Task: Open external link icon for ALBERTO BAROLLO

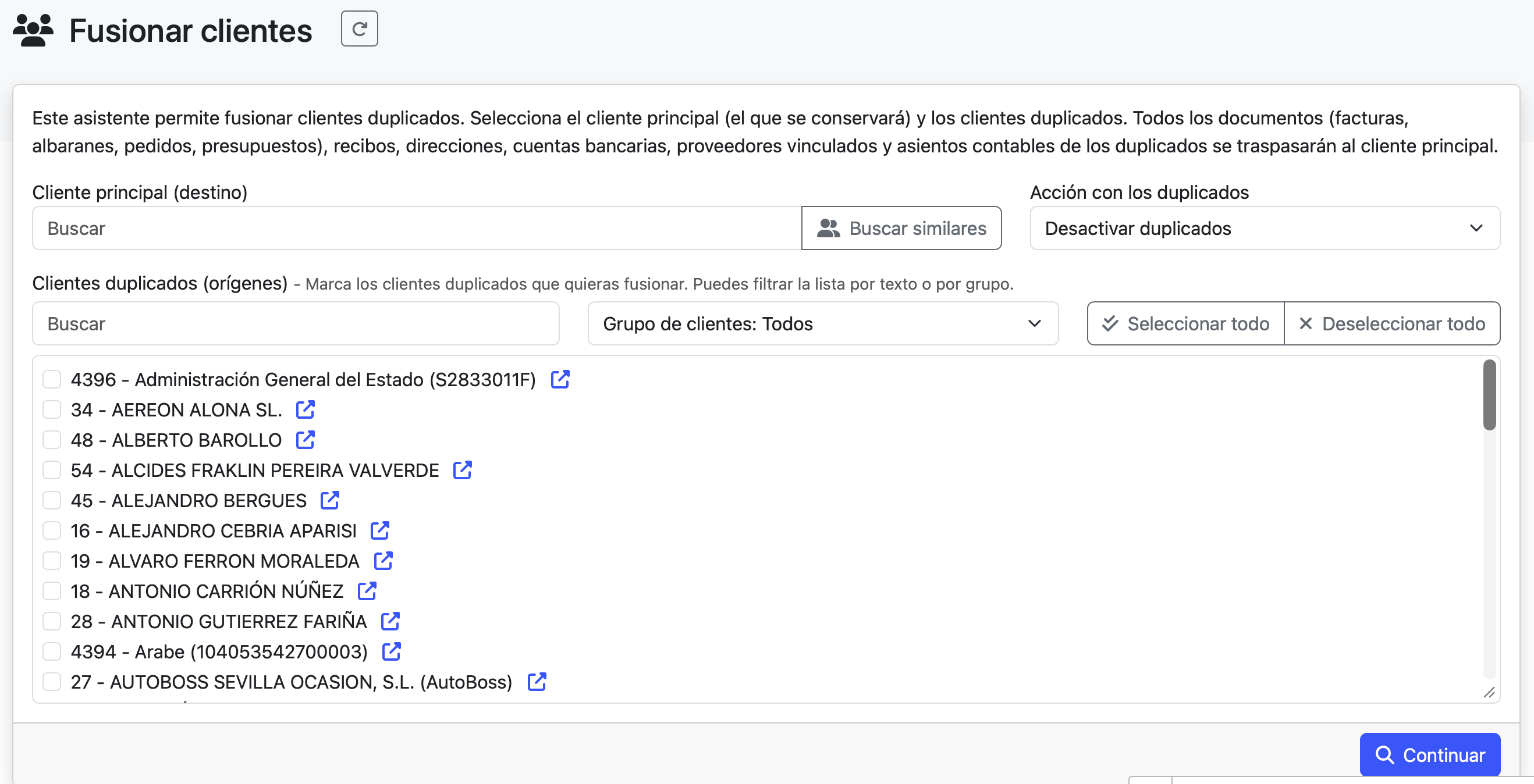Action: 306,440
